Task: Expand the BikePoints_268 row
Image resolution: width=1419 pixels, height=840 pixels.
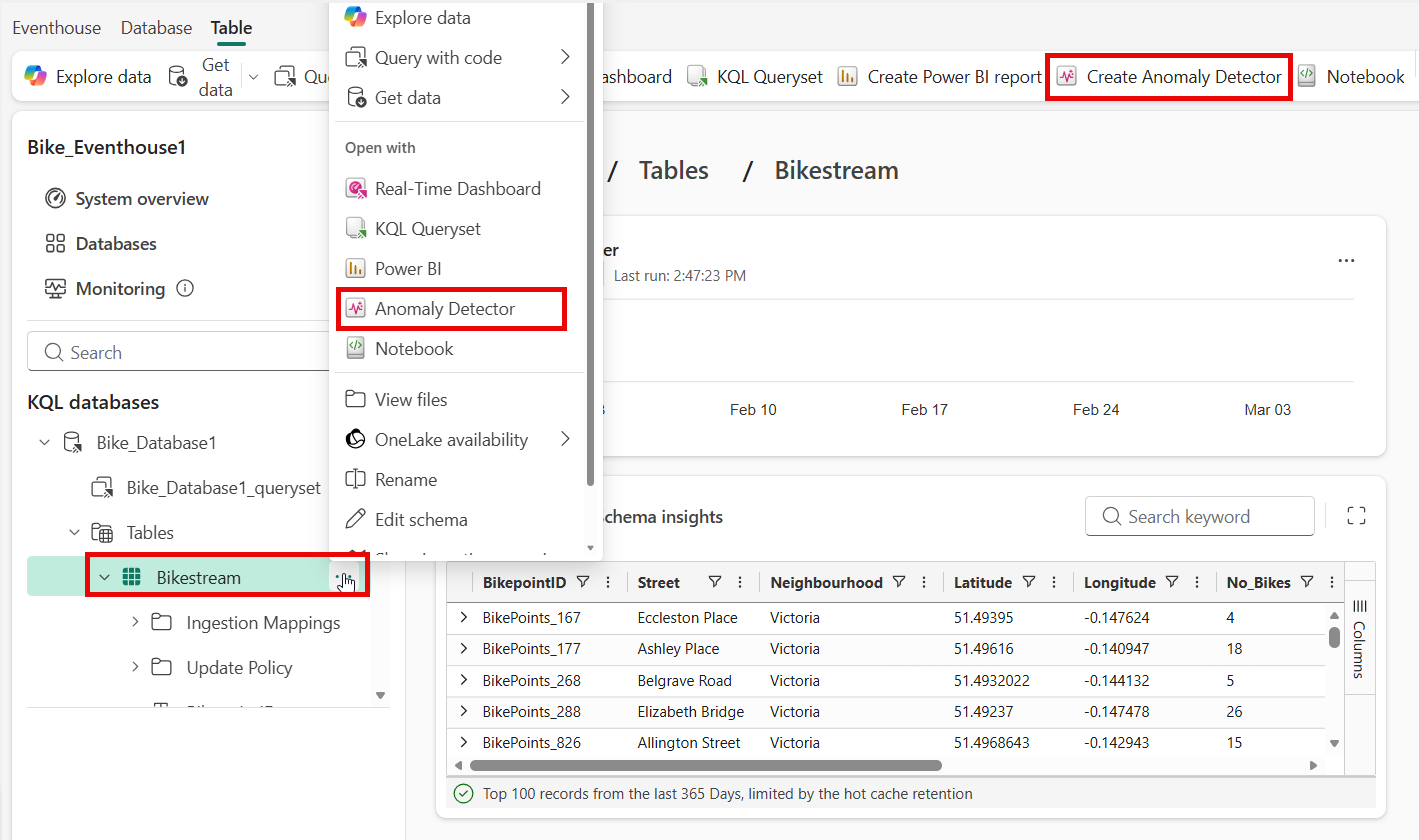Action: (463, 680)
